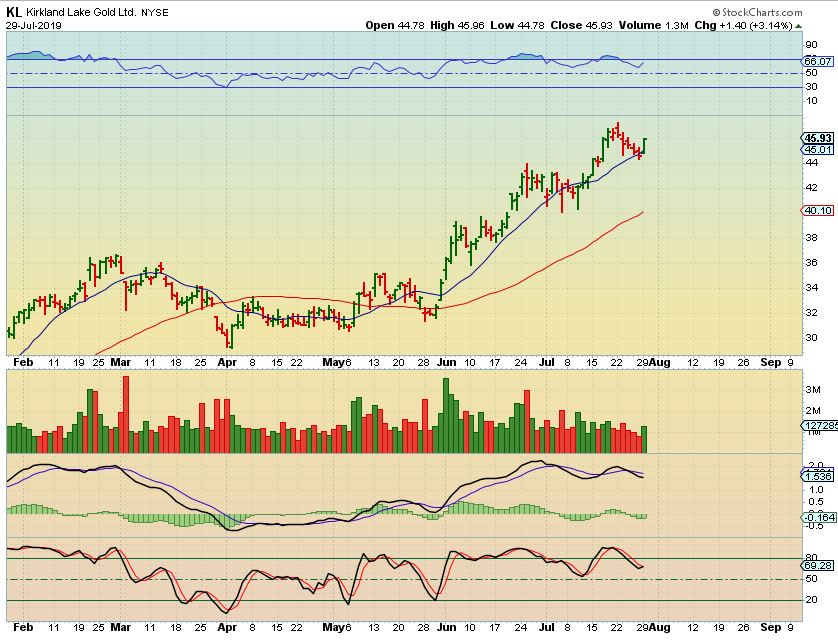Click the 'Apr' label on the price axis
The width and height of the screenshot is (838, 641).
(x=227, y=362)
